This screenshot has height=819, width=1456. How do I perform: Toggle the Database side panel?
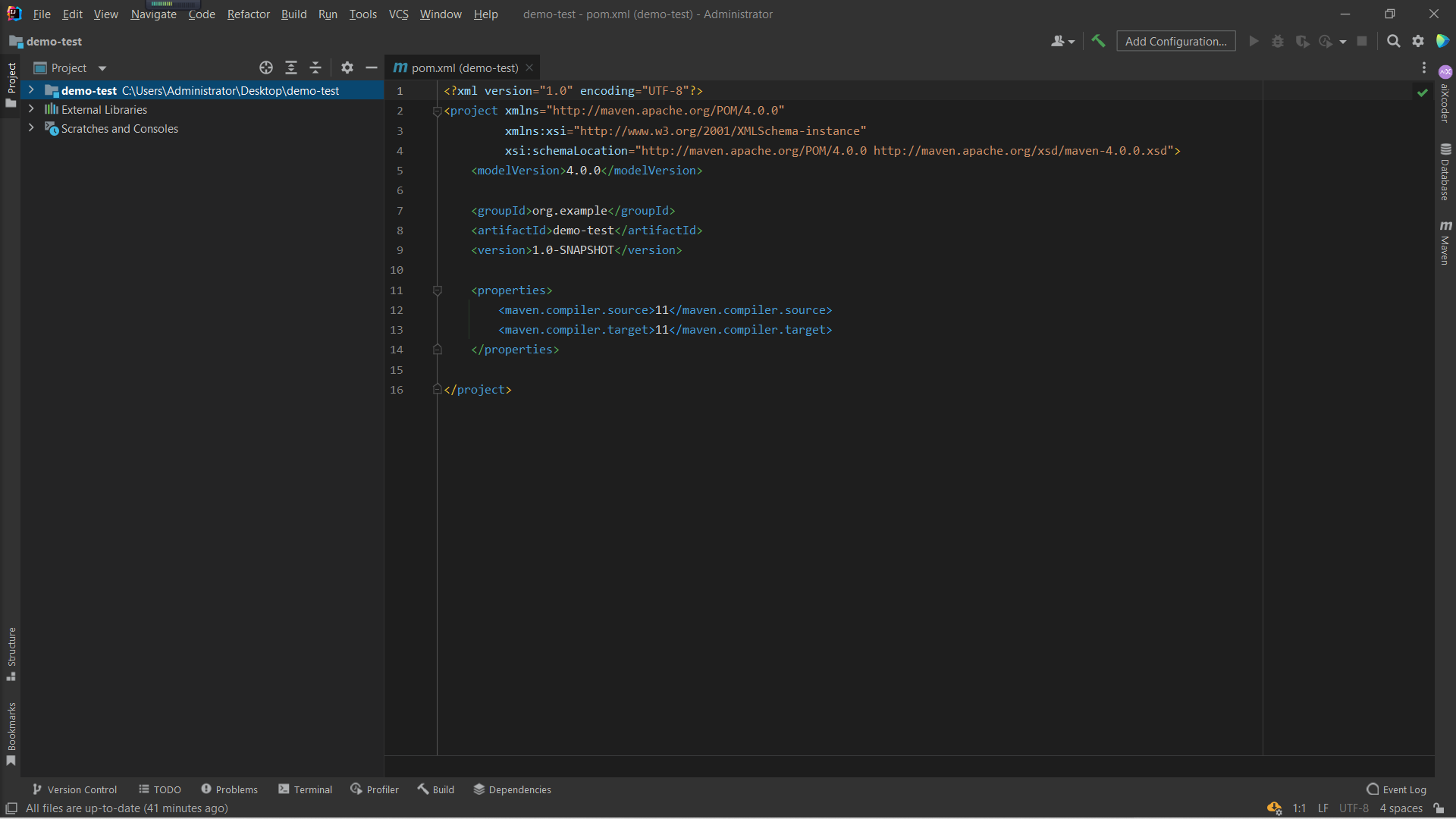tap(1445, 172)
